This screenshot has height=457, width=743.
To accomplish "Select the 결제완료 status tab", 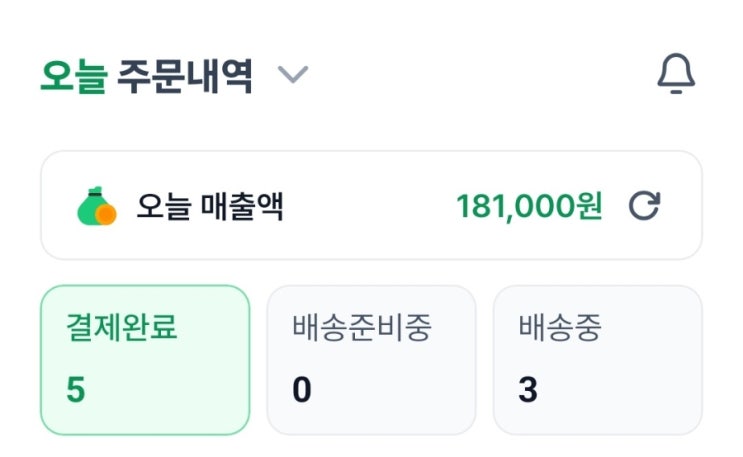I will 145,360.
